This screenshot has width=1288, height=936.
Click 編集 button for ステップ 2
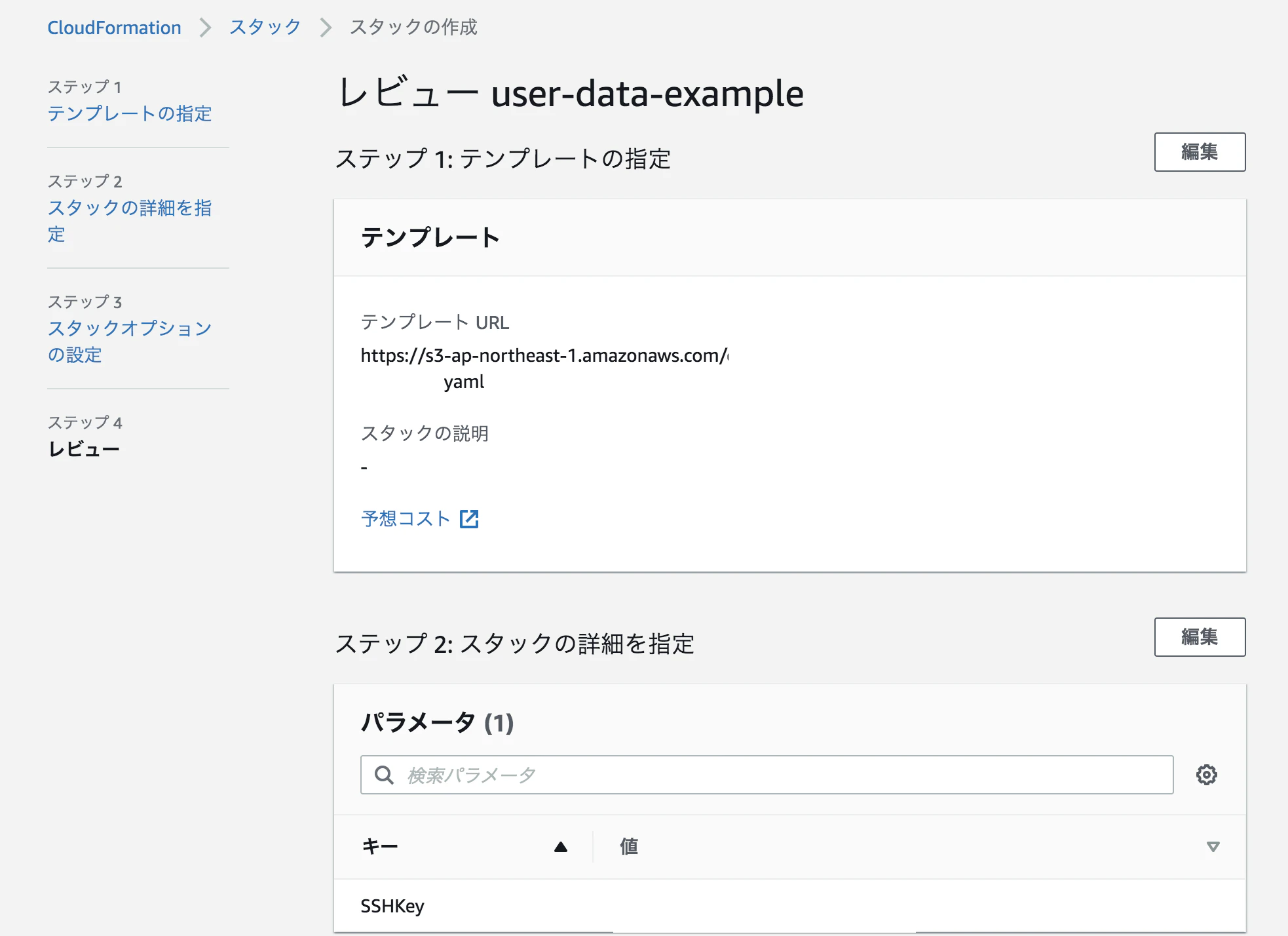(x=1200, y=637)
